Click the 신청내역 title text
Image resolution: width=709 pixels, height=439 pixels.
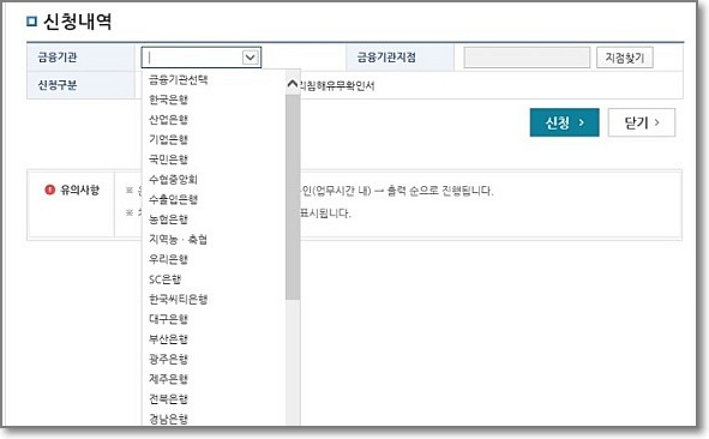click(x=77, y=21)
